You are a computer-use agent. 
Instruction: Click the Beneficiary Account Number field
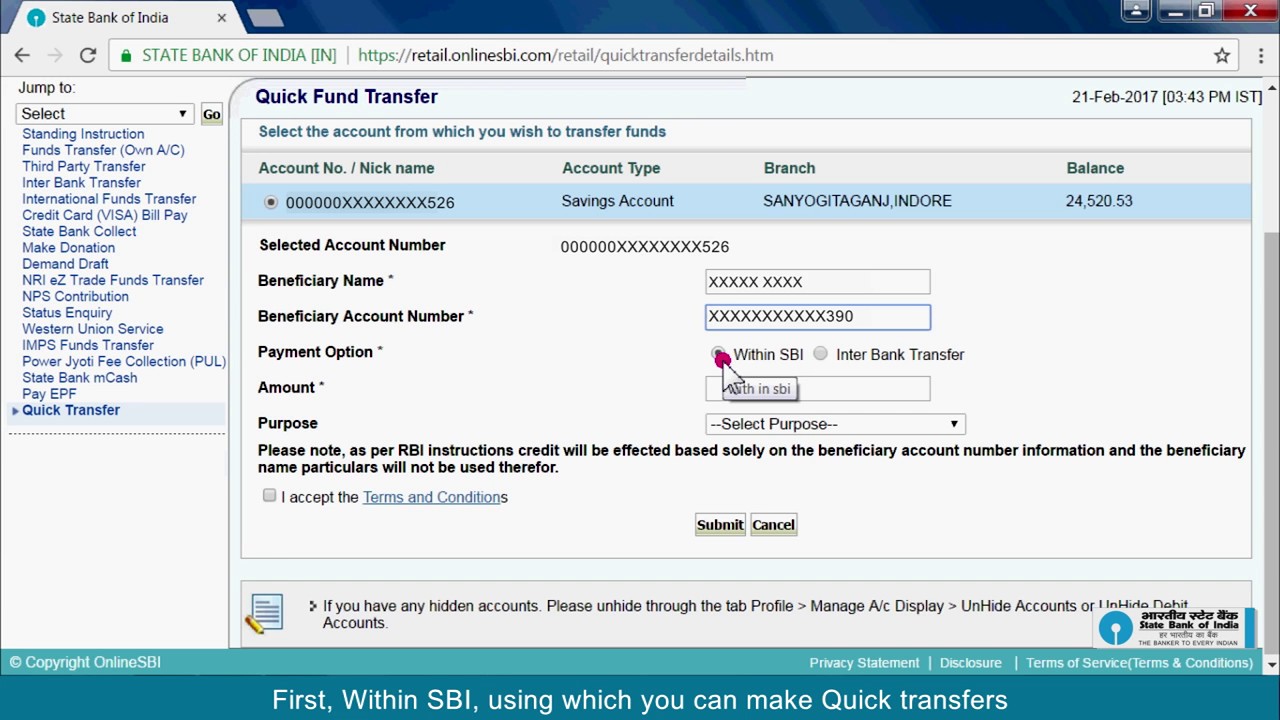click(x=817, y=317)
